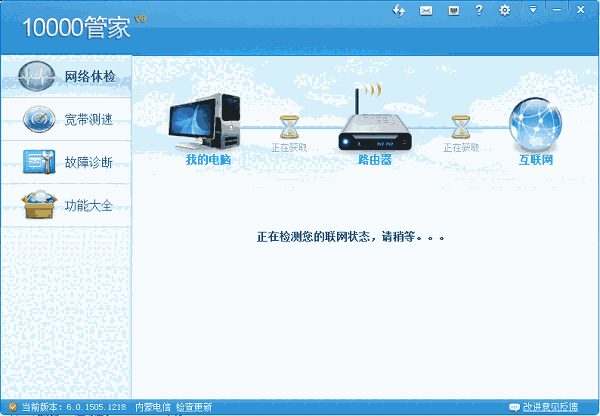
Task: Switch to 宽带测速 speed test tab
Action: (67, 119)
